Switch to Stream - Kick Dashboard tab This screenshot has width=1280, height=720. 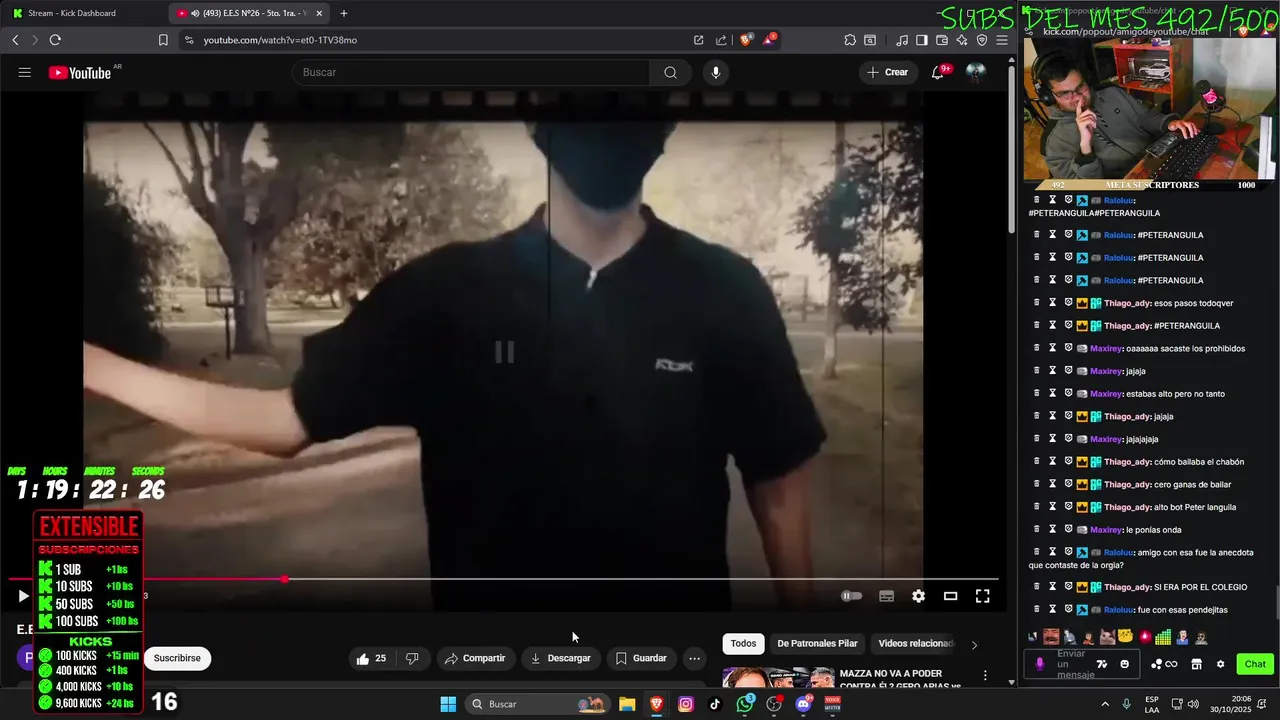click(83, 13)
